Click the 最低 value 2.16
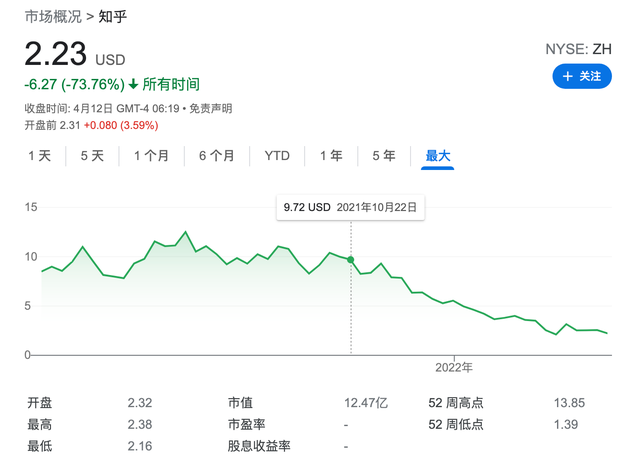630x459 pixels. tap(140, 446)
